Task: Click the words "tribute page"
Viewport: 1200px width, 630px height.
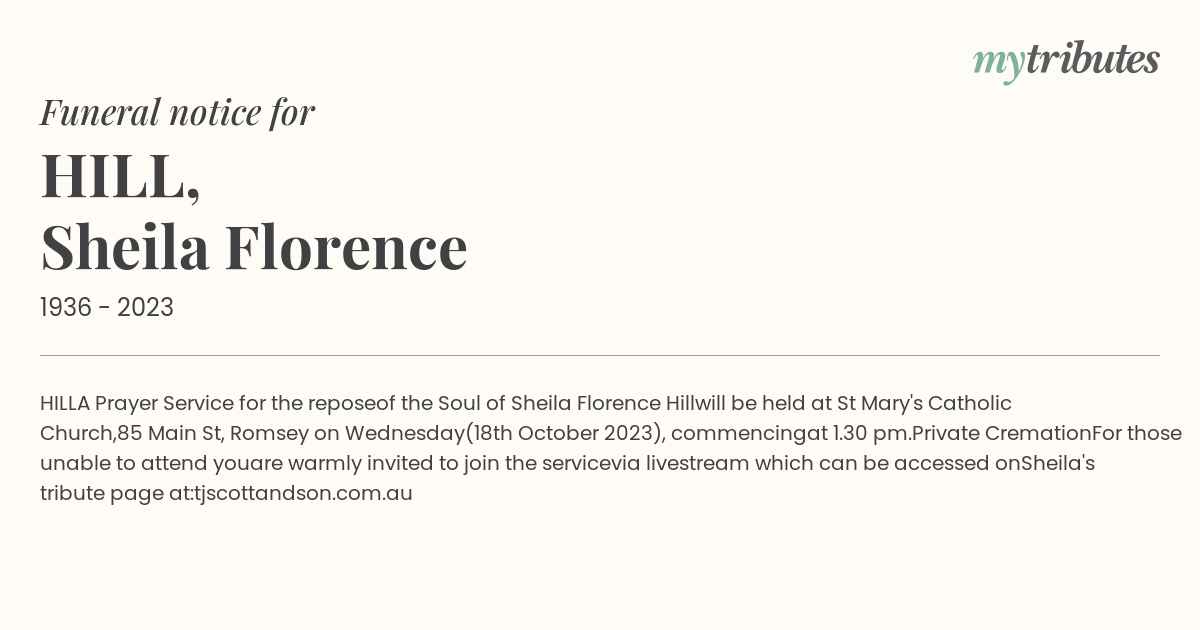Action: (100, 494)
